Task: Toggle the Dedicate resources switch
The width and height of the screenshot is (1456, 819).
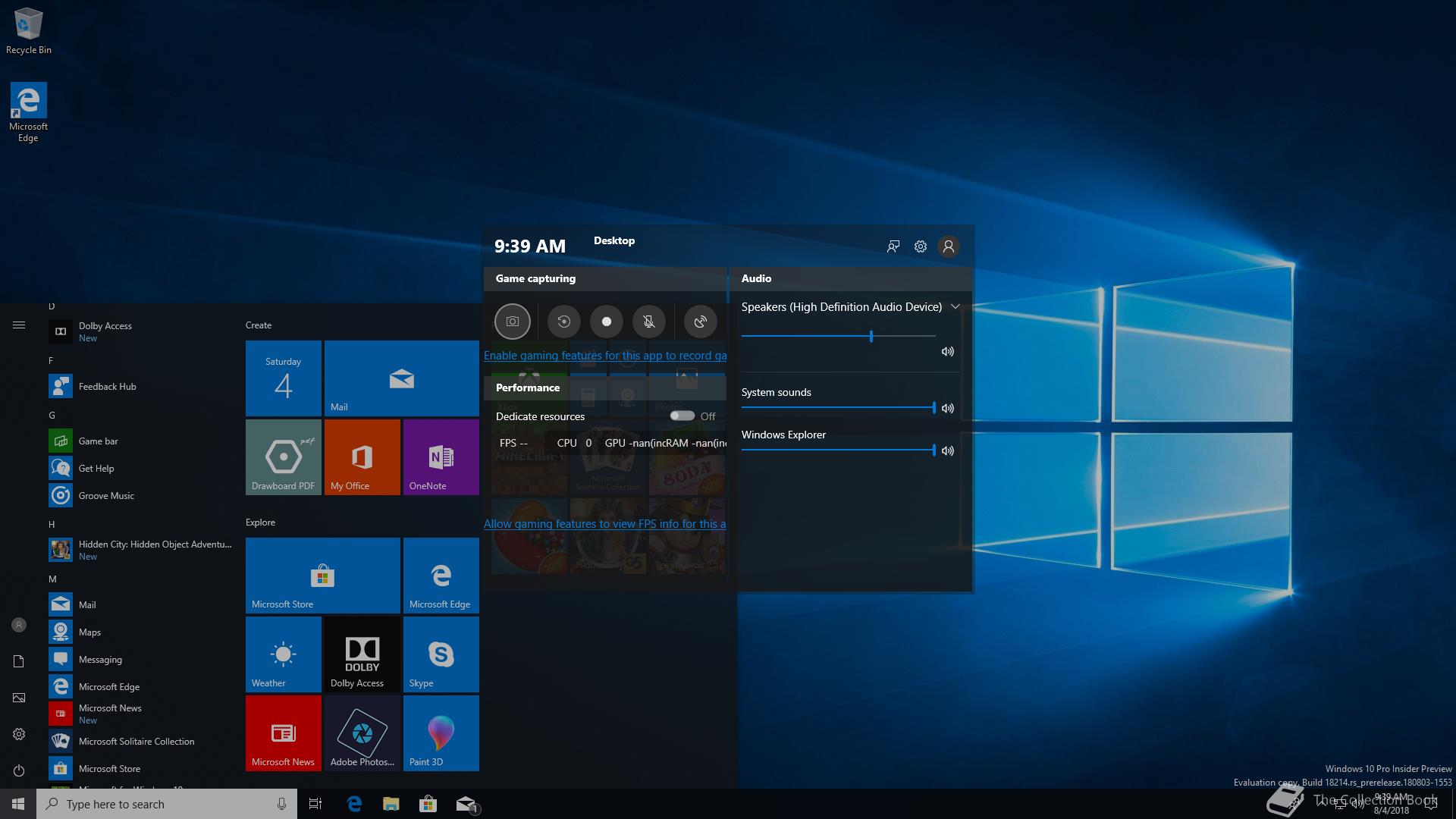Action: [682, 416]
